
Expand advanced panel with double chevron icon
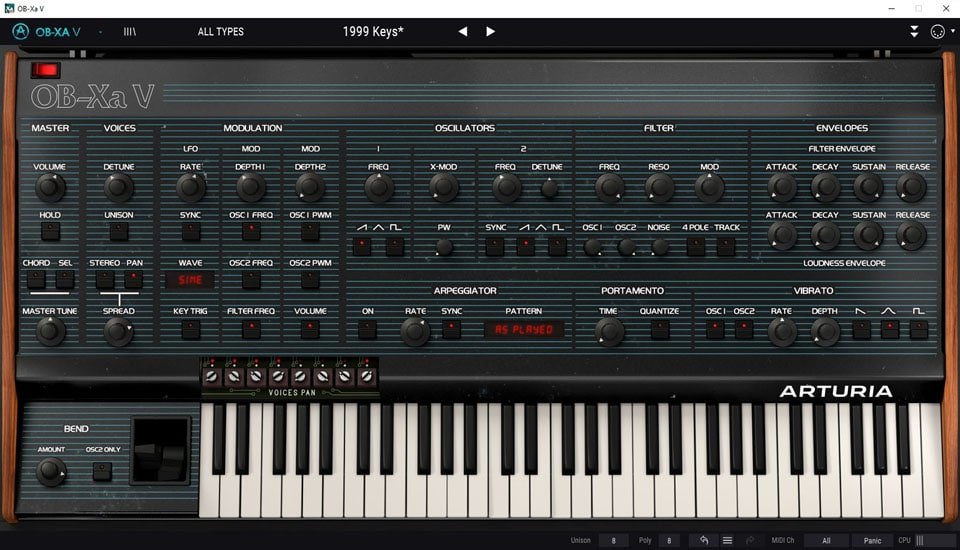[x=914, y=32]
